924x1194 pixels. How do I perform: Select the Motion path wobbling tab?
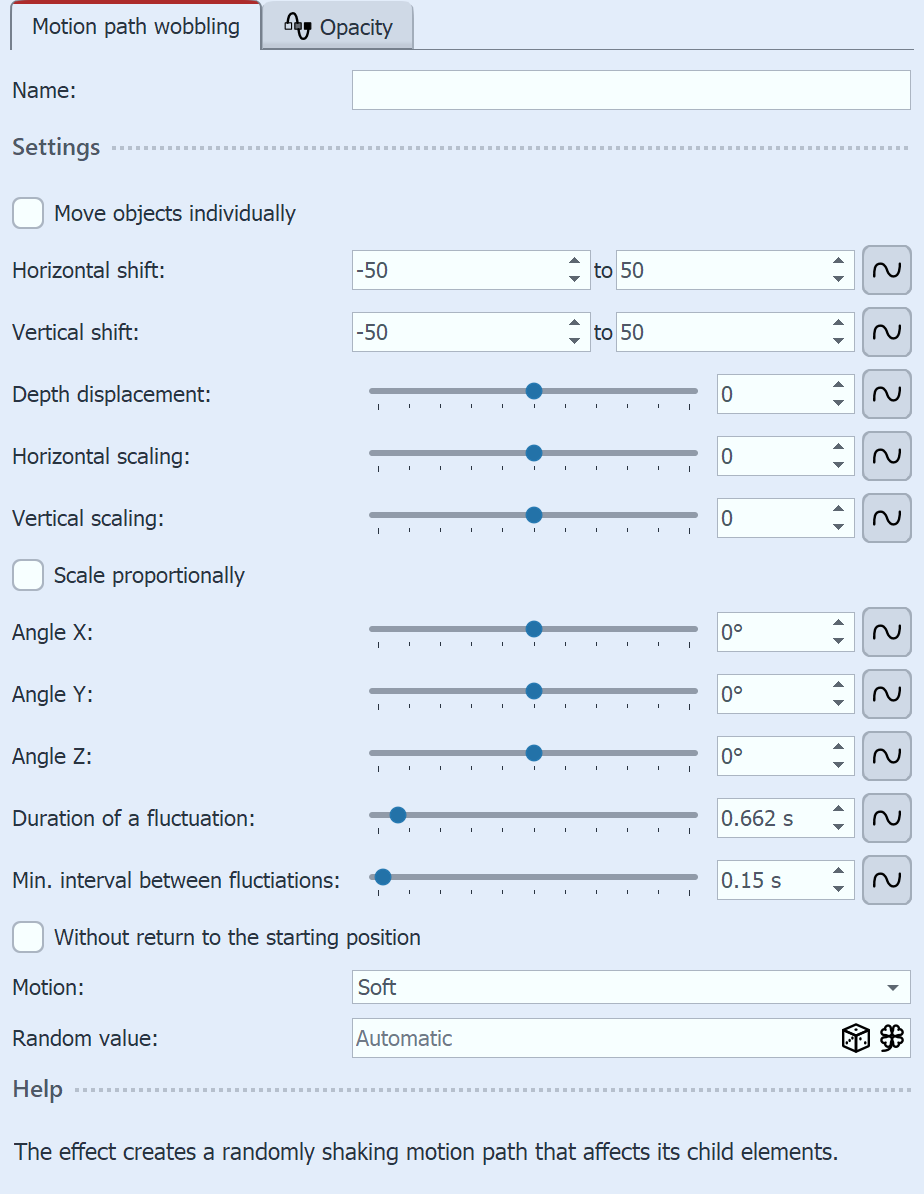(x=135, y=26)
